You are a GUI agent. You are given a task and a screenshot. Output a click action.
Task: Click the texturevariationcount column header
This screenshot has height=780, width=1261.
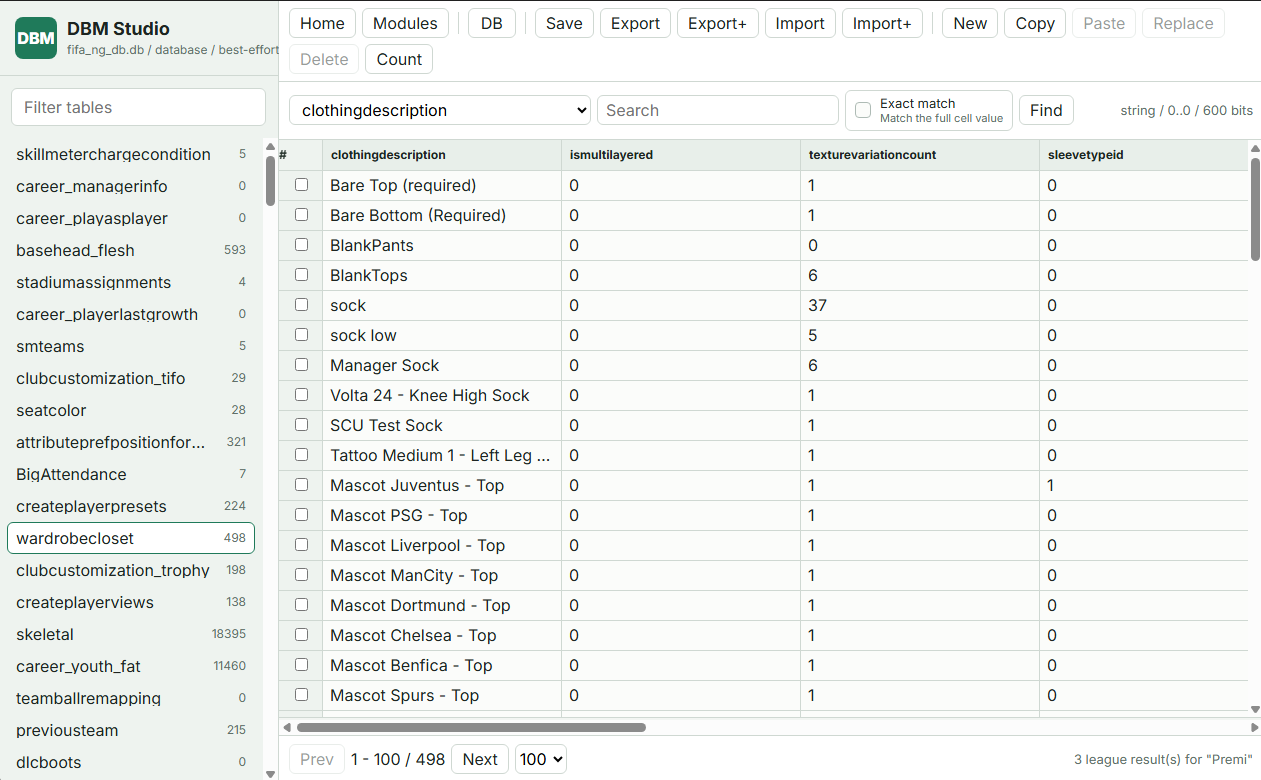920,155
